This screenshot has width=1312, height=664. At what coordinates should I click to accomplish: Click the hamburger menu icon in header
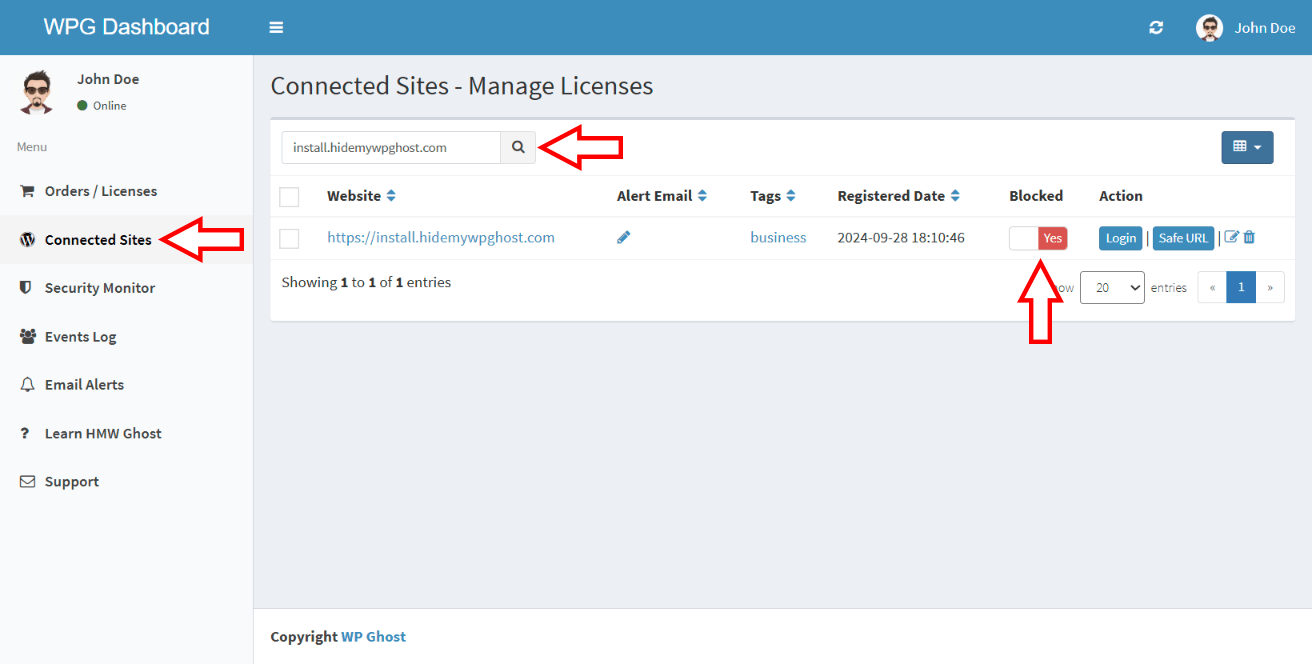[276, 28]
